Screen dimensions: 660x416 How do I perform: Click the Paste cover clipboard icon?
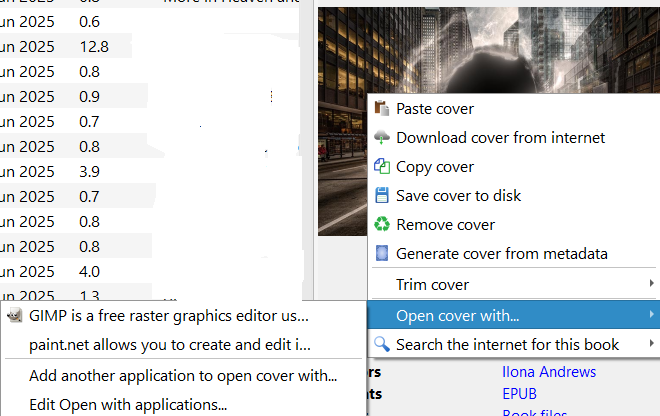[x=382, y=109]
